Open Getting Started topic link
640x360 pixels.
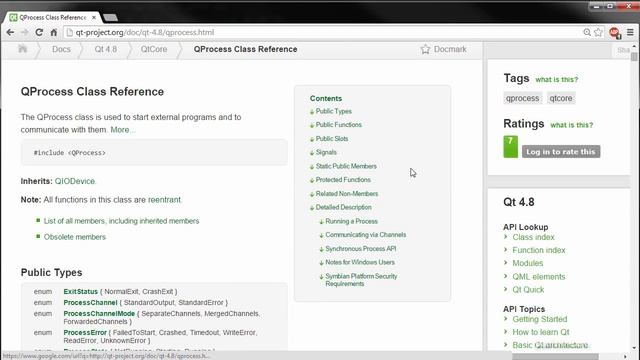click(540, 319)
